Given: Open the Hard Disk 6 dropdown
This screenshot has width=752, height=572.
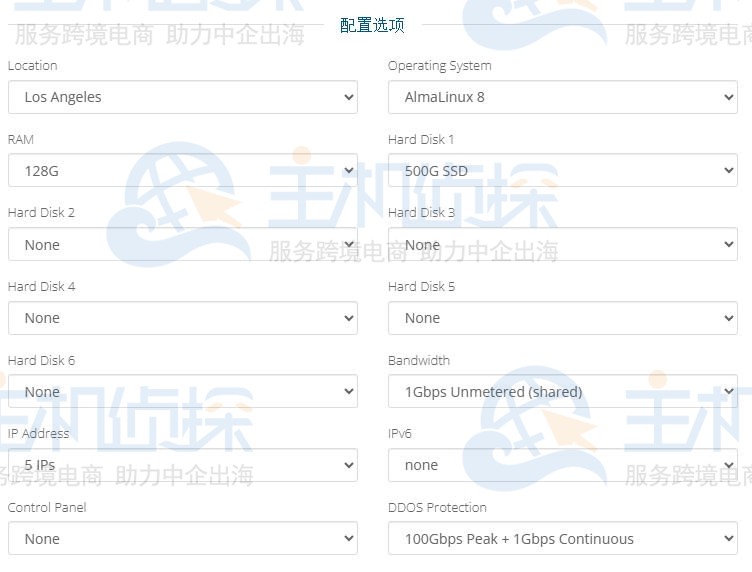Looking at the screenshot, I should 183,392.
